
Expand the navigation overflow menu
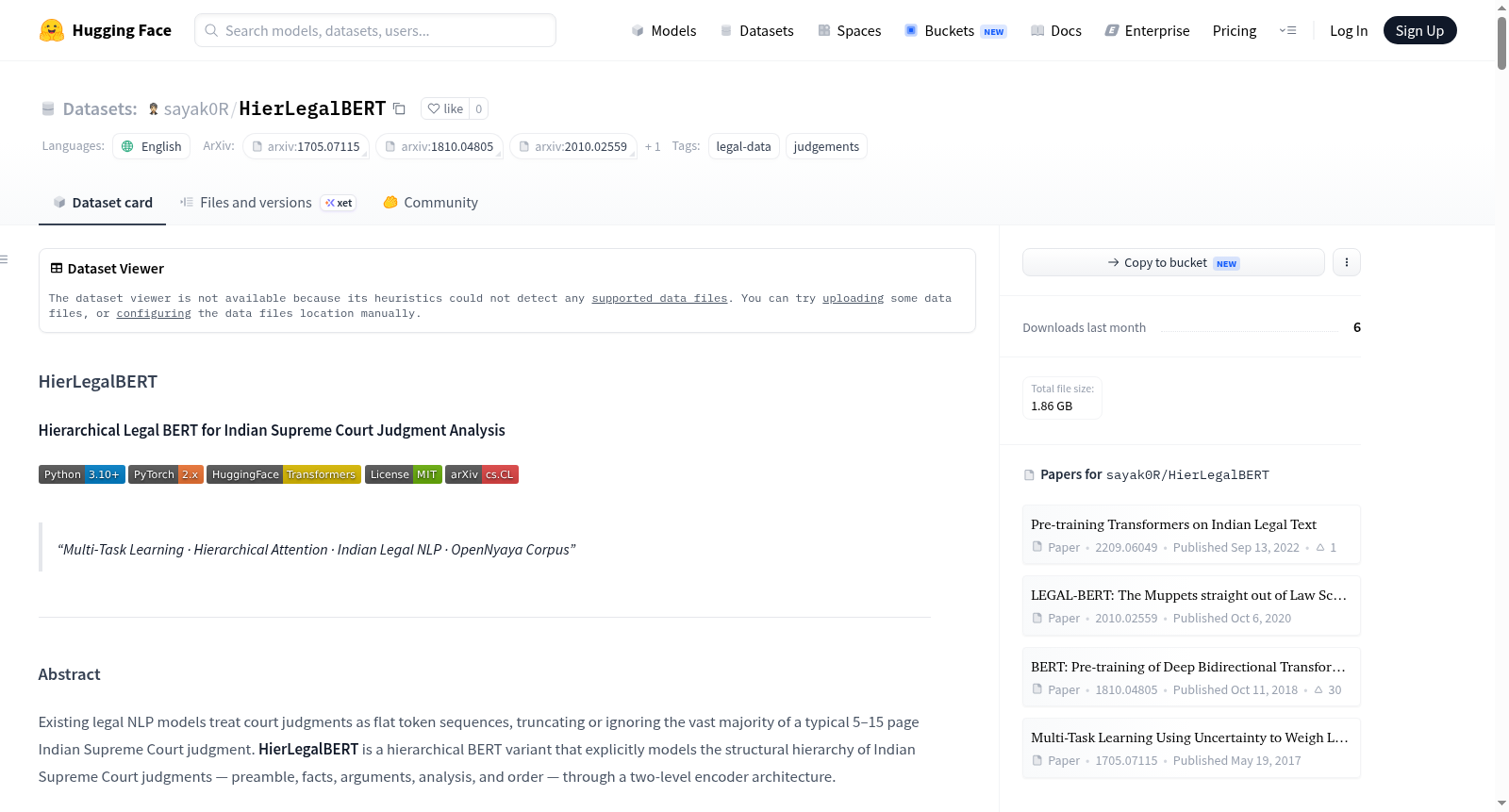pos(1287,30)
